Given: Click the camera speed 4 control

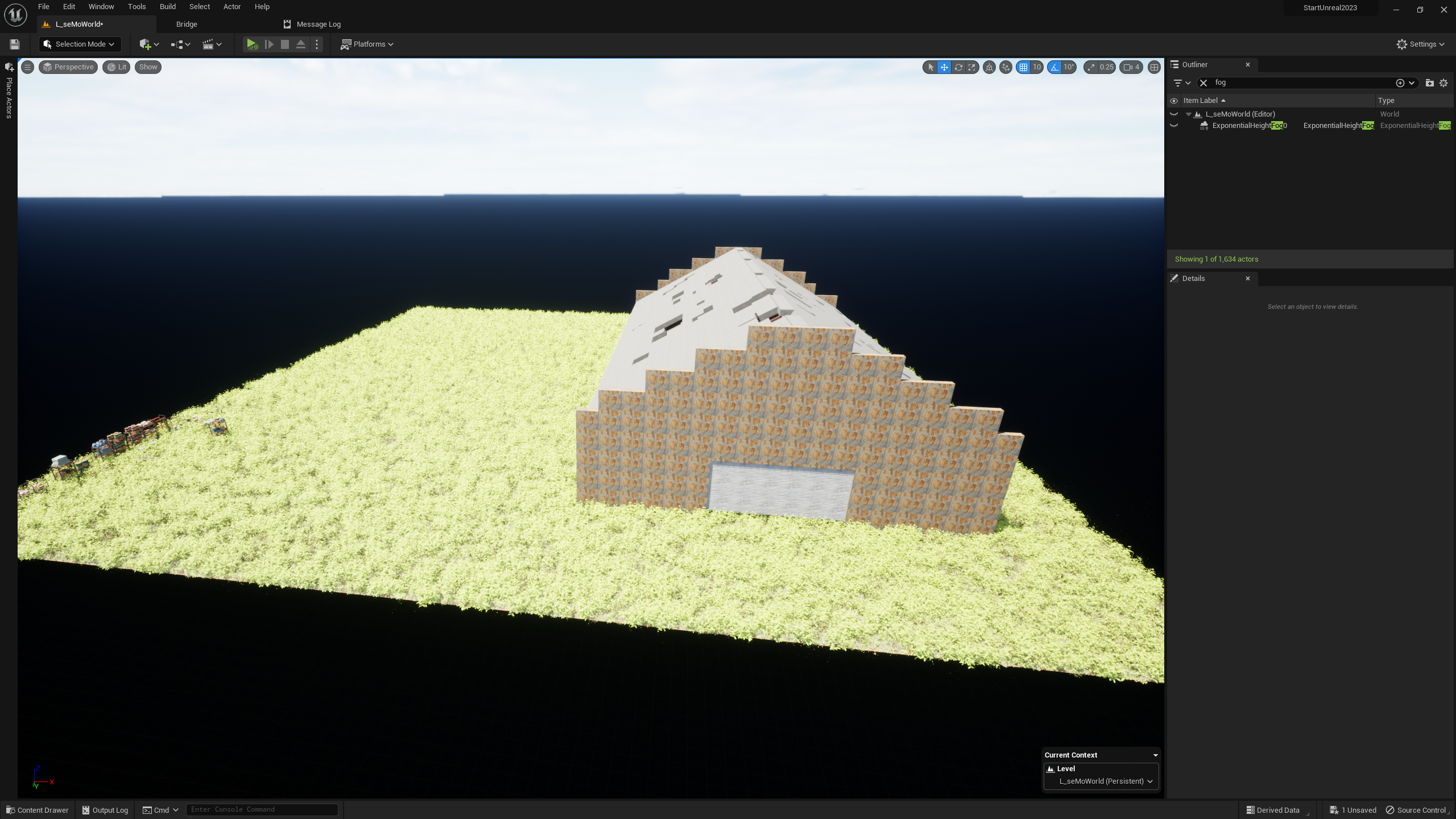Looking at the screenshot, I should 1131,67.
